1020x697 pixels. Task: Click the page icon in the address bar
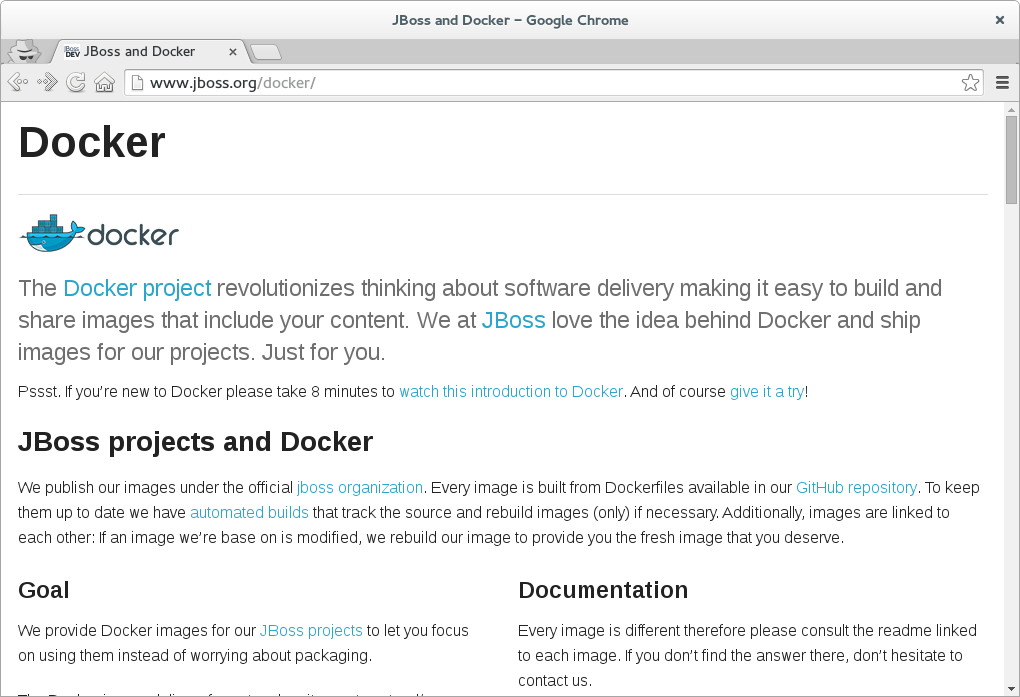pyautogui.click(x=136, y=82)
